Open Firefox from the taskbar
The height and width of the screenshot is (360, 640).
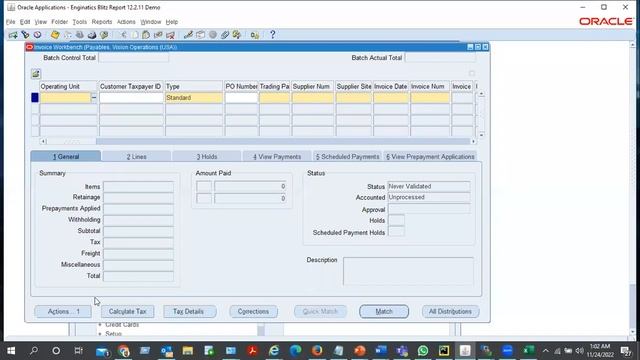coord(317,350)
